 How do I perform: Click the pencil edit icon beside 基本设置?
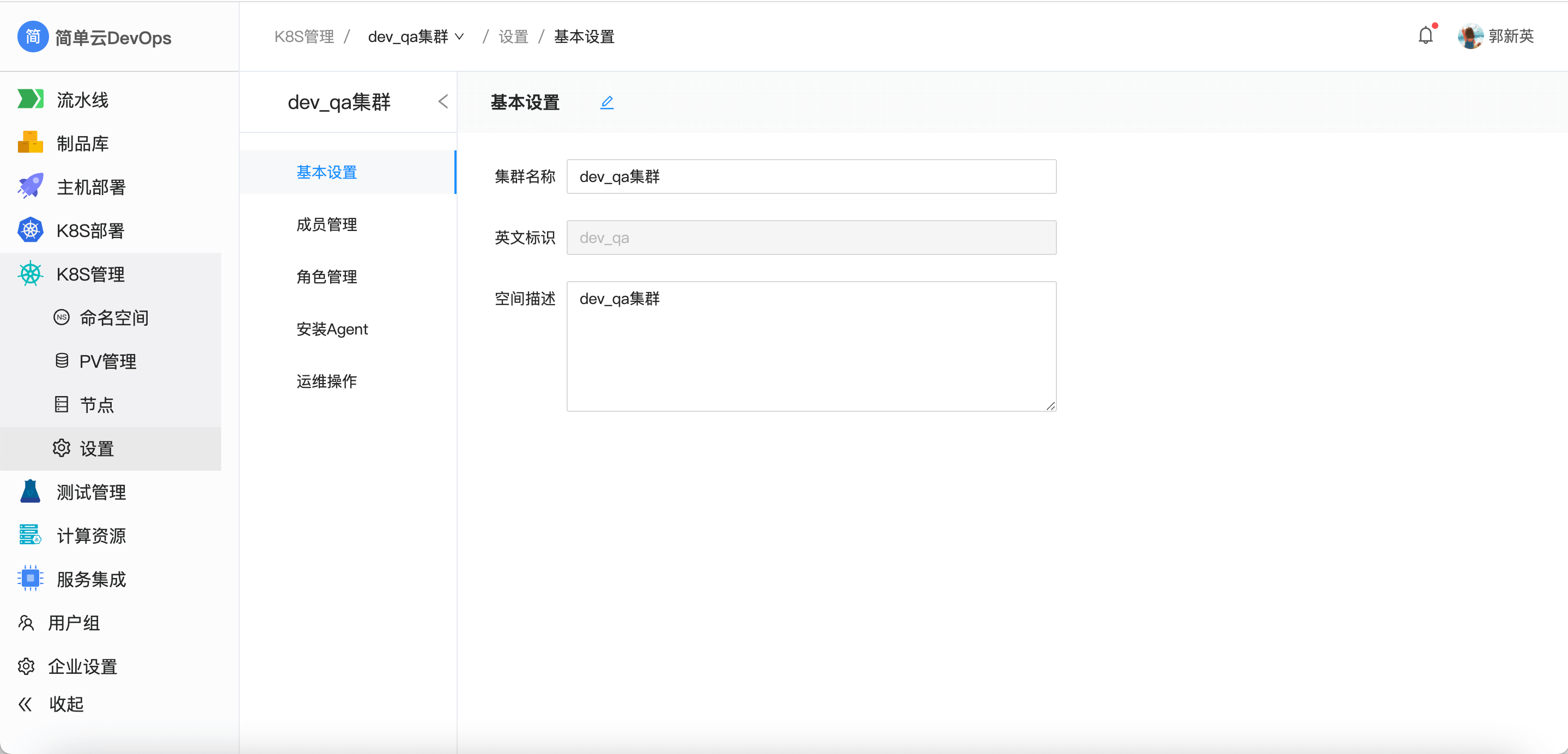pos(606,102)
